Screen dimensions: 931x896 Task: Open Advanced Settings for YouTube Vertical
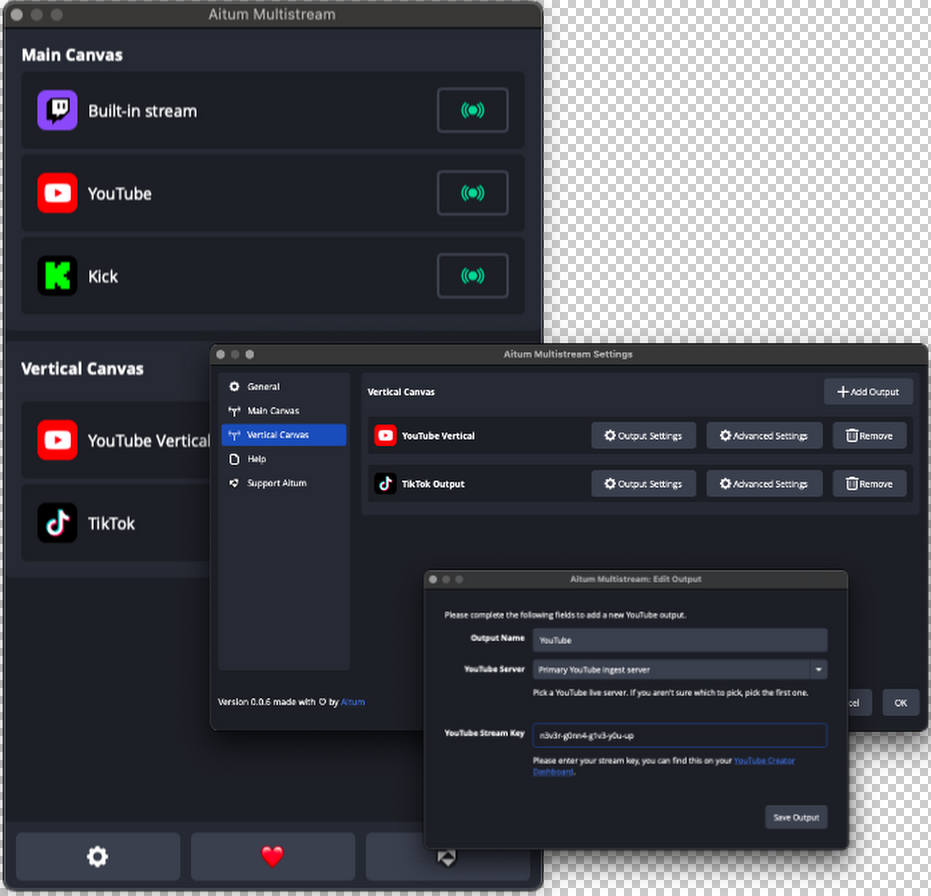pos(764,436)
